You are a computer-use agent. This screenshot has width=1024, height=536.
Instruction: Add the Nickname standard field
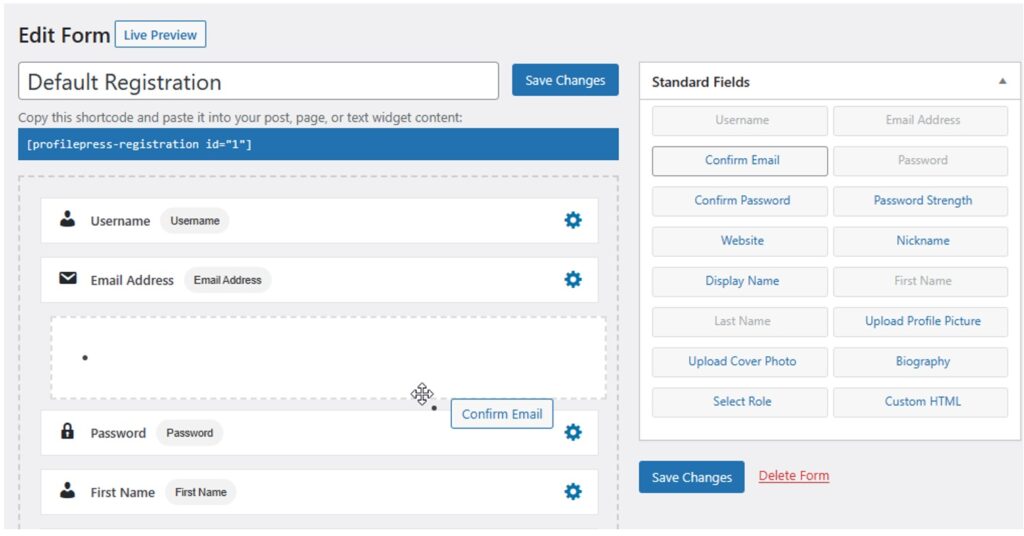point(921,241)
